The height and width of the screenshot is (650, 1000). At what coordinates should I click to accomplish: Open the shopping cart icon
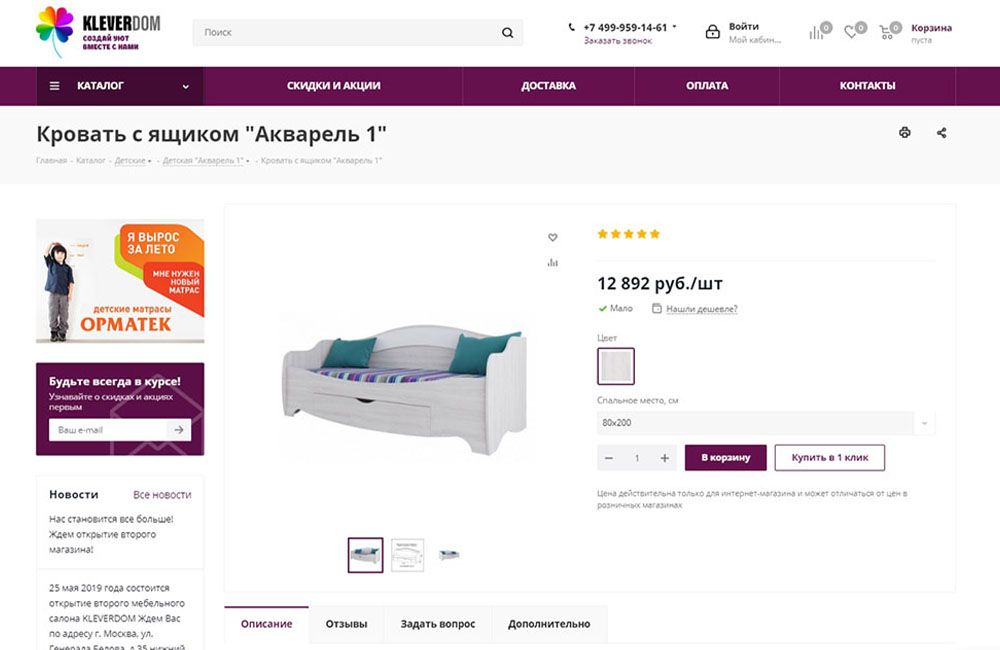(x=887, y=32)
